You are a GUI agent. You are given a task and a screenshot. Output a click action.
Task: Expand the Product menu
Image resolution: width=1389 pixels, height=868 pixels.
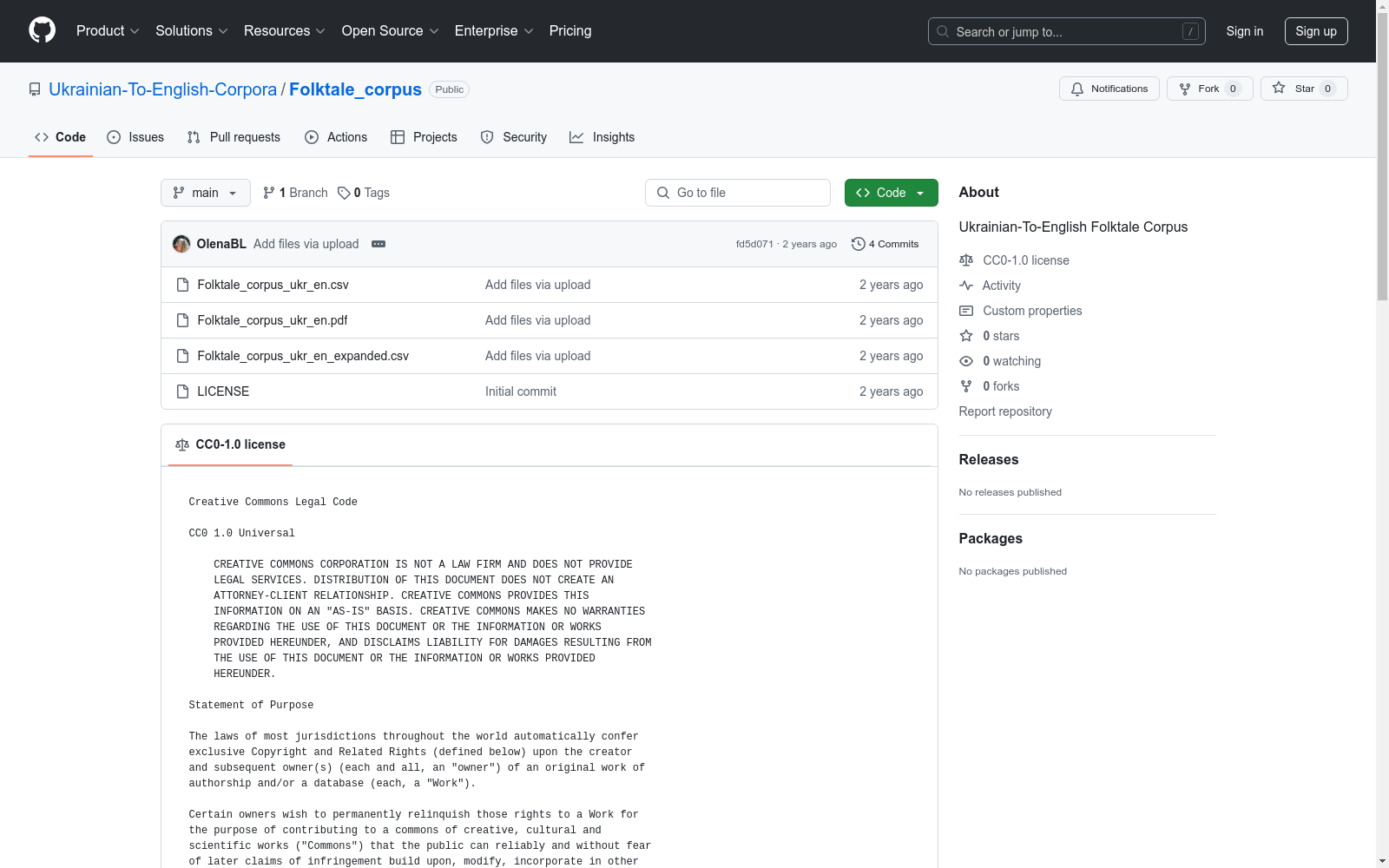click(108, 30)
